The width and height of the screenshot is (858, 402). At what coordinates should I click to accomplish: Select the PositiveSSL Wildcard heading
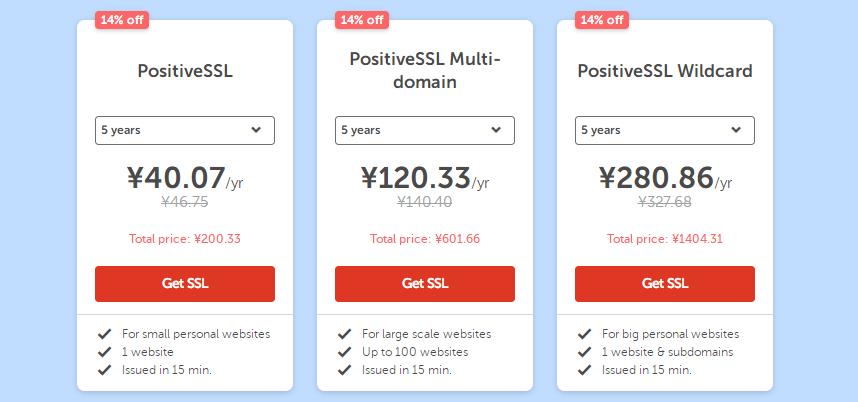[x=665, y=71]
